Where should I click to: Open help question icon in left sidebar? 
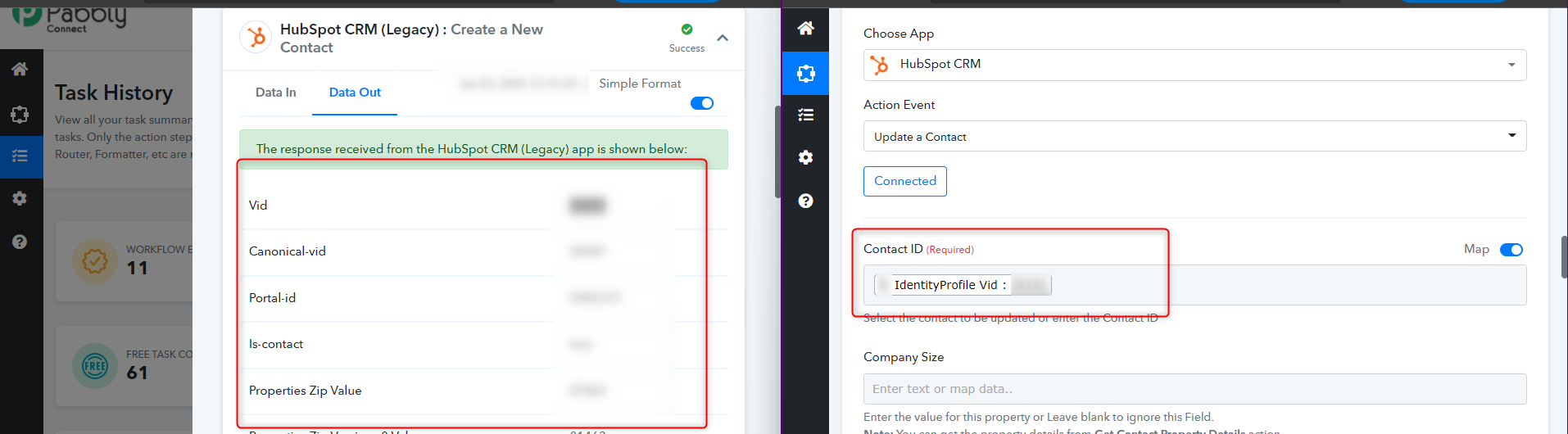(x=20, y=242)
